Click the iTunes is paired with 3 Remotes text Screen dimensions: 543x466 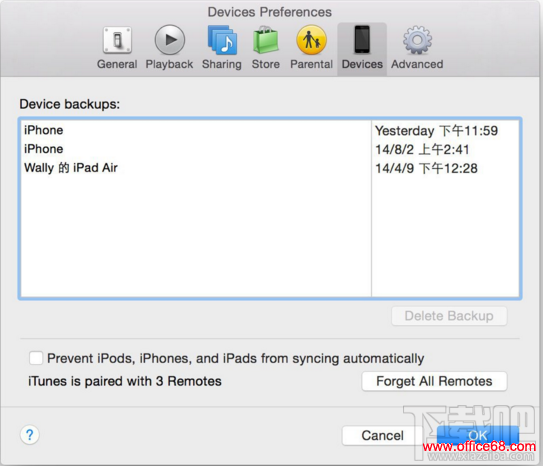click(x=125, y=381)
